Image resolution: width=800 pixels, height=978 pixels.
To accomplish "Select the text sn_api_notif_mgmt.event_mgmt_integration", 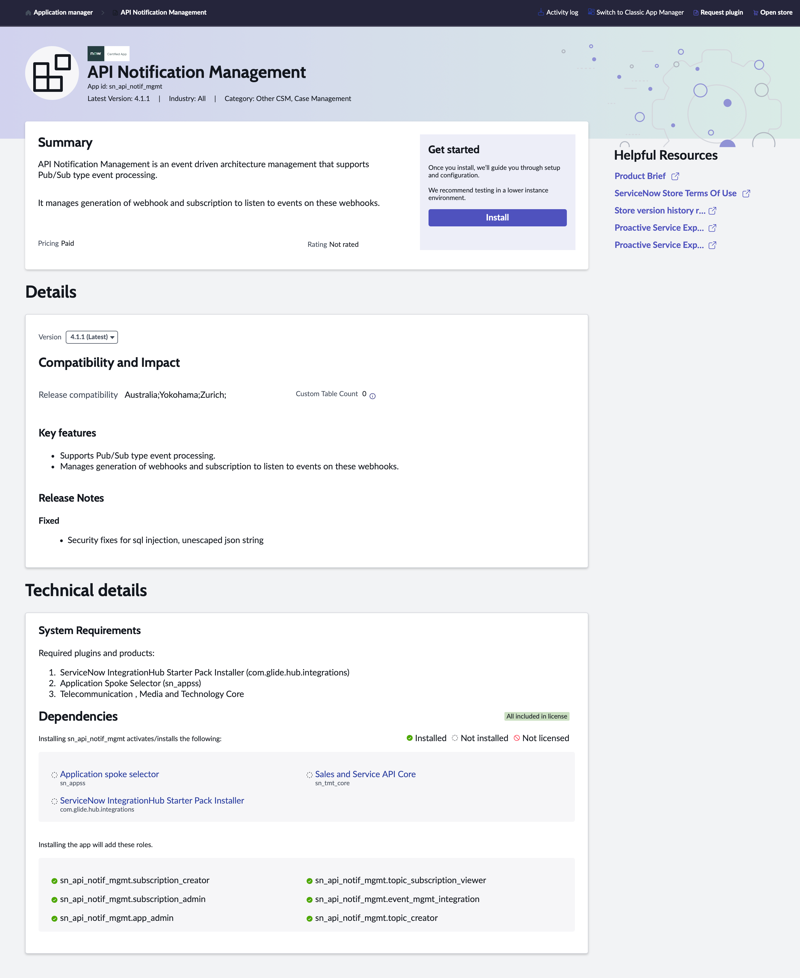I will 397,899.
